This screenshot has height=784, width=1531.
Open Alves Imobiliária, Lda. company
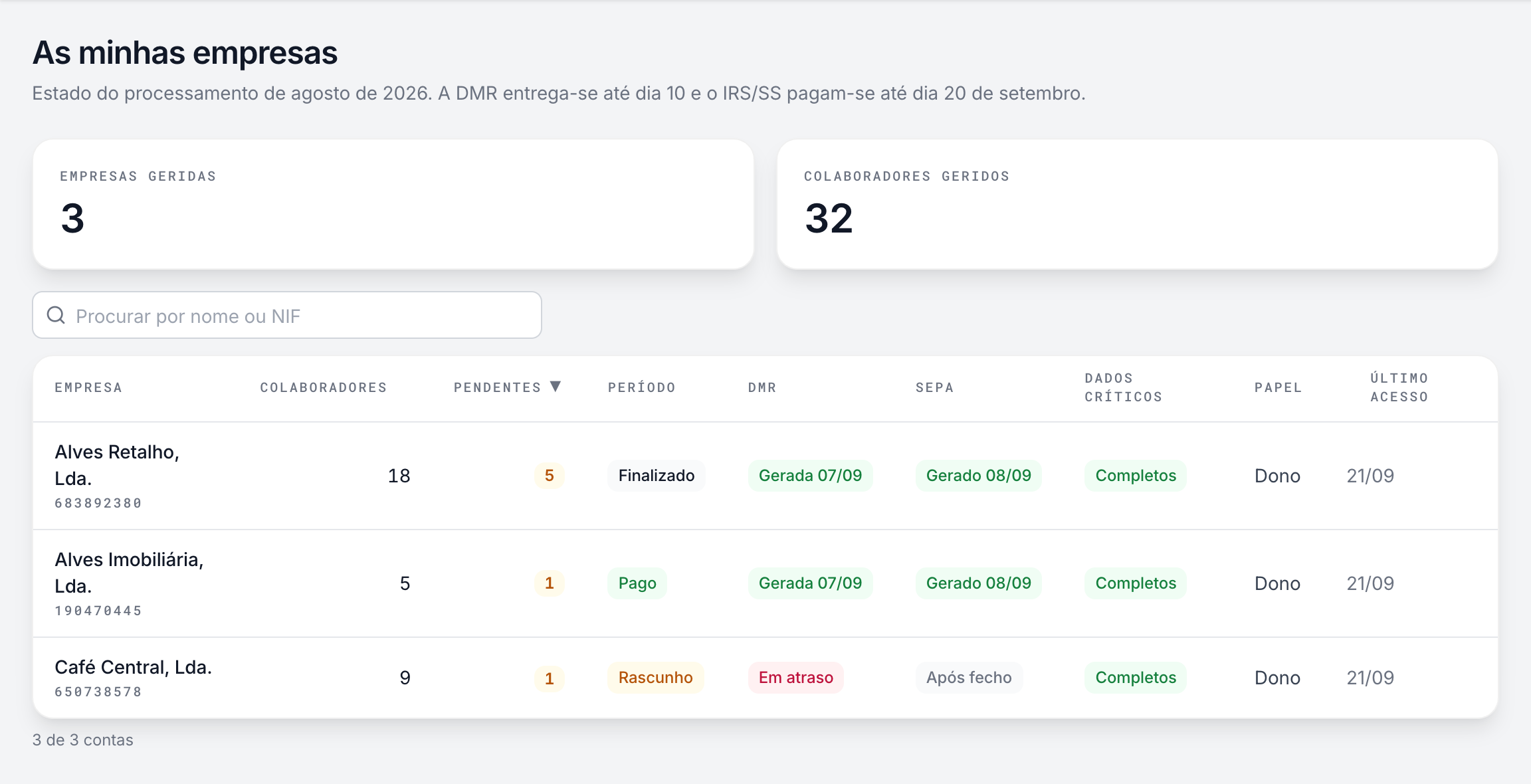[129, 573]
